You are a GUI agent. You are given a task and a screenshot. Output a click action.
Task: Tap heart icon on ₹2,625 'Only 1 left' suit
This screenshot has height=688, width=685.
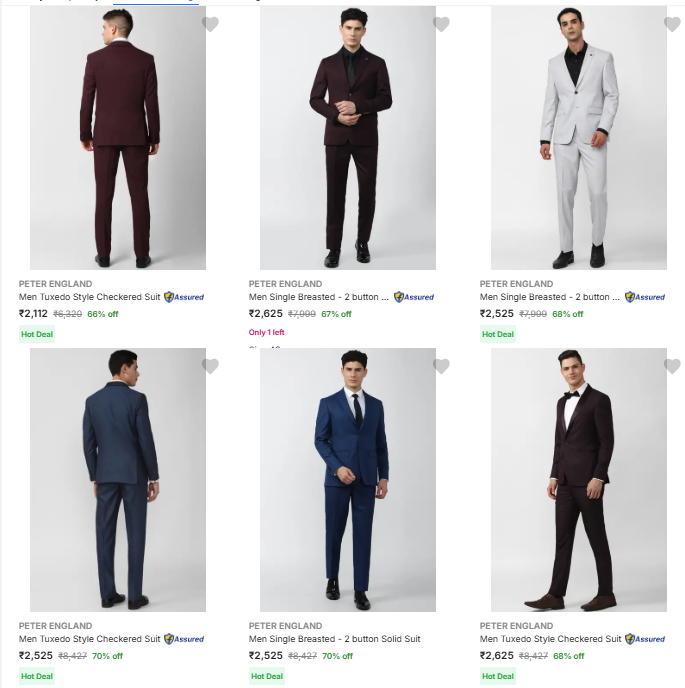[441, 24]
